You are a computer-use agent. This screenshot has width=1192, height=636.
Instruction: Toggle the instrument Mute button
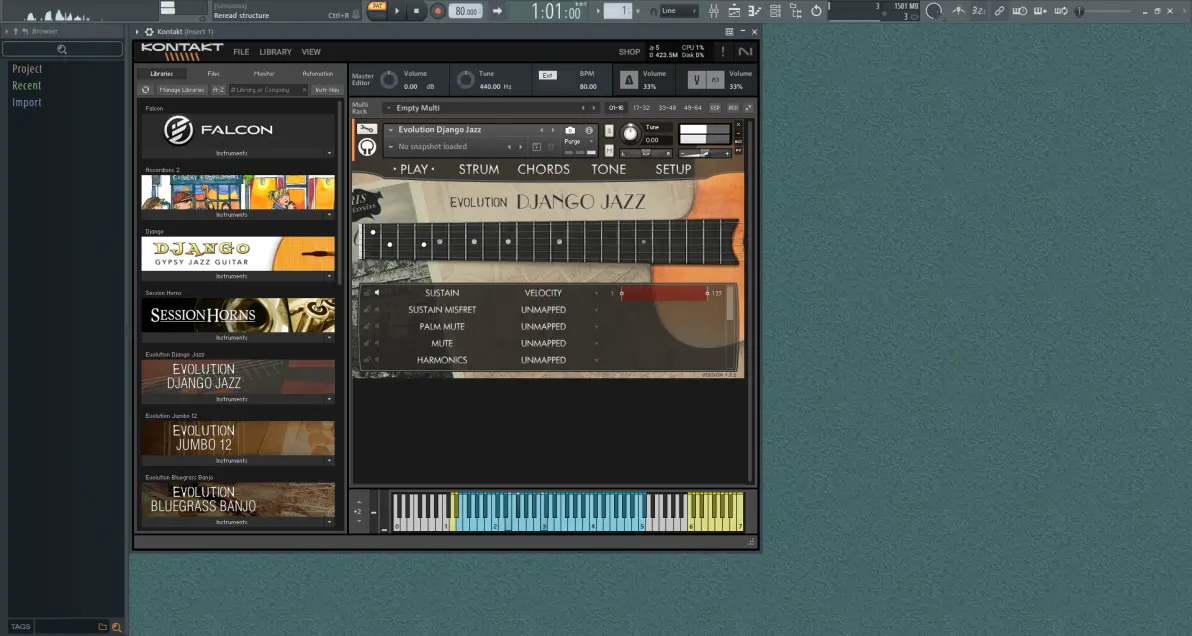pyautogui.click(x=609, y=150)
